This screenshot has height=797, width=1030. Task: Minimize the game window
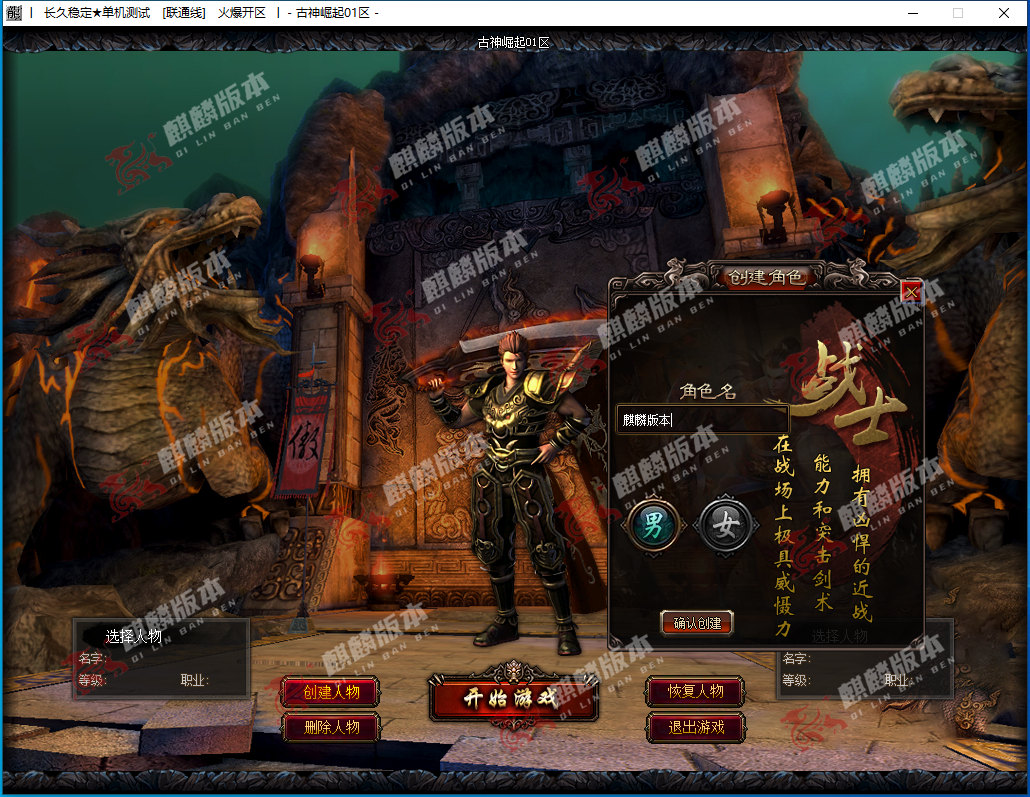(x=913, y=13)
